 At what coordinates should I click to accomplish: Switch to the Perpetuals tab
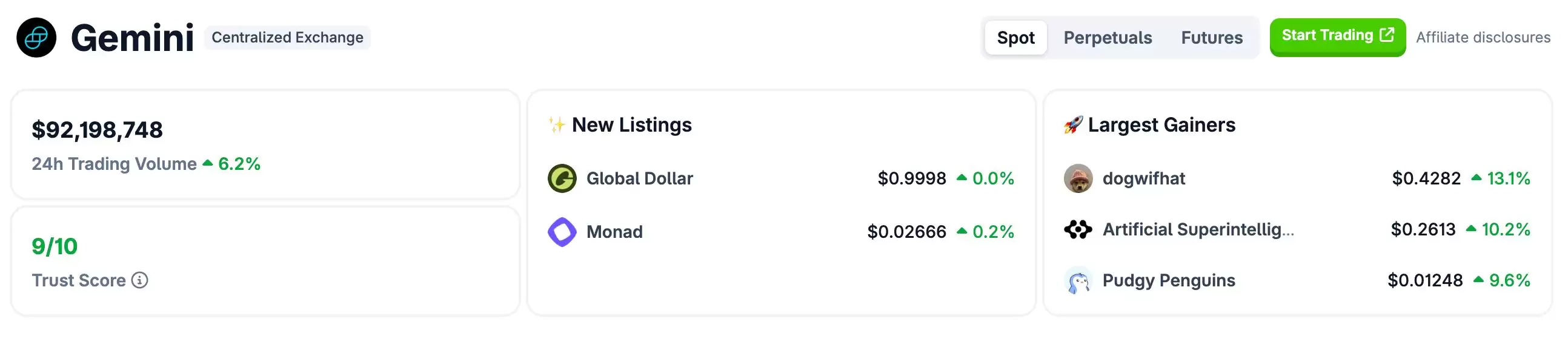pyautogui.click(x=1107, y=38)
